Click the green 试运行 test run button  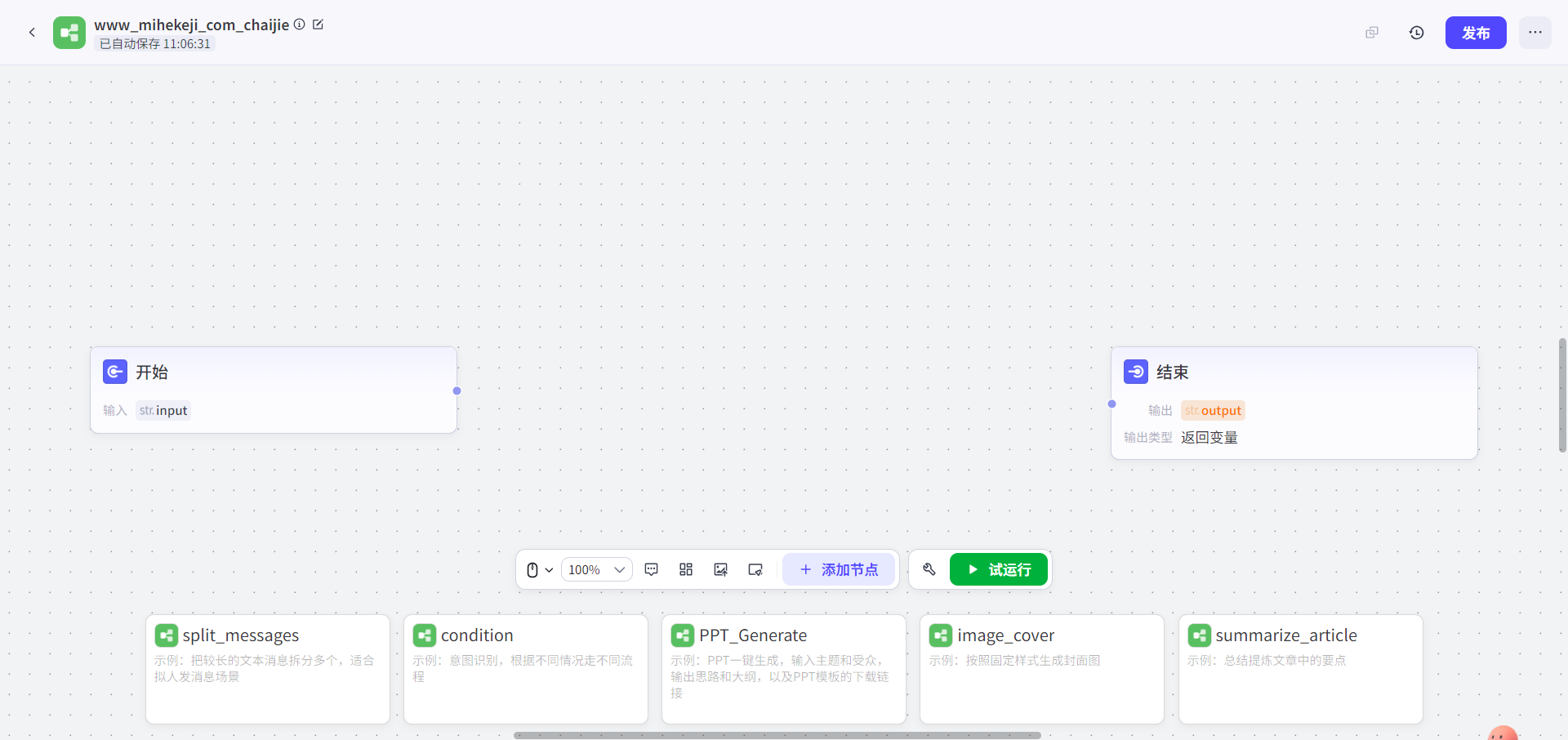pyautogui.click(x=998, y=569)
